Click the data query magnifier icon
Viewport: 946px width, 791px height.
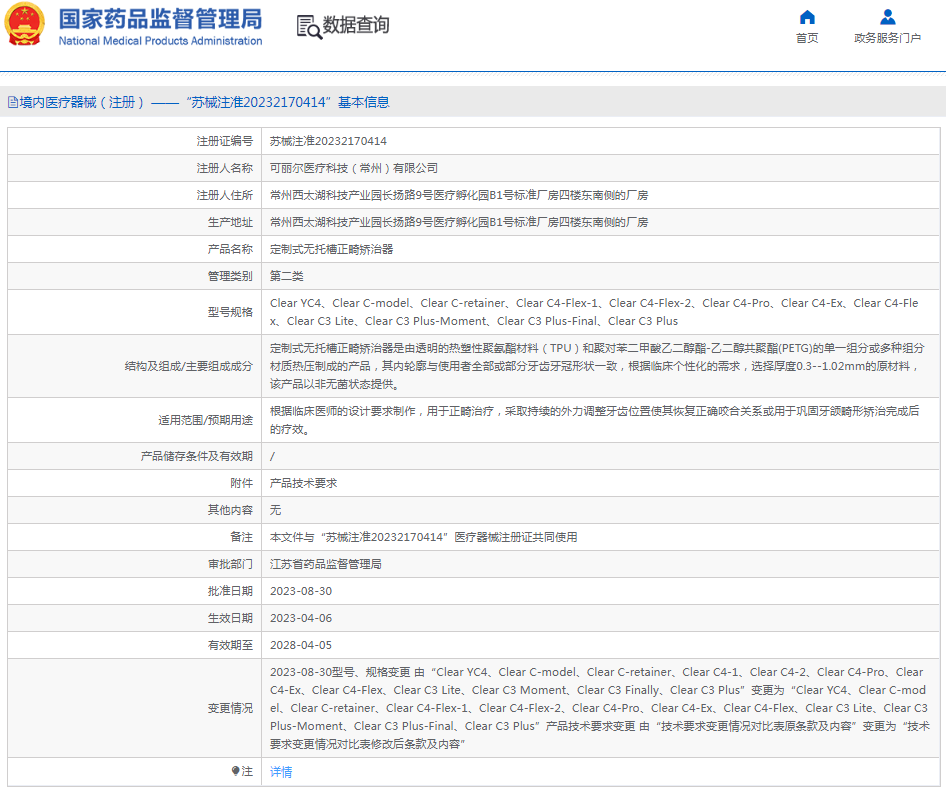(309, 27)
